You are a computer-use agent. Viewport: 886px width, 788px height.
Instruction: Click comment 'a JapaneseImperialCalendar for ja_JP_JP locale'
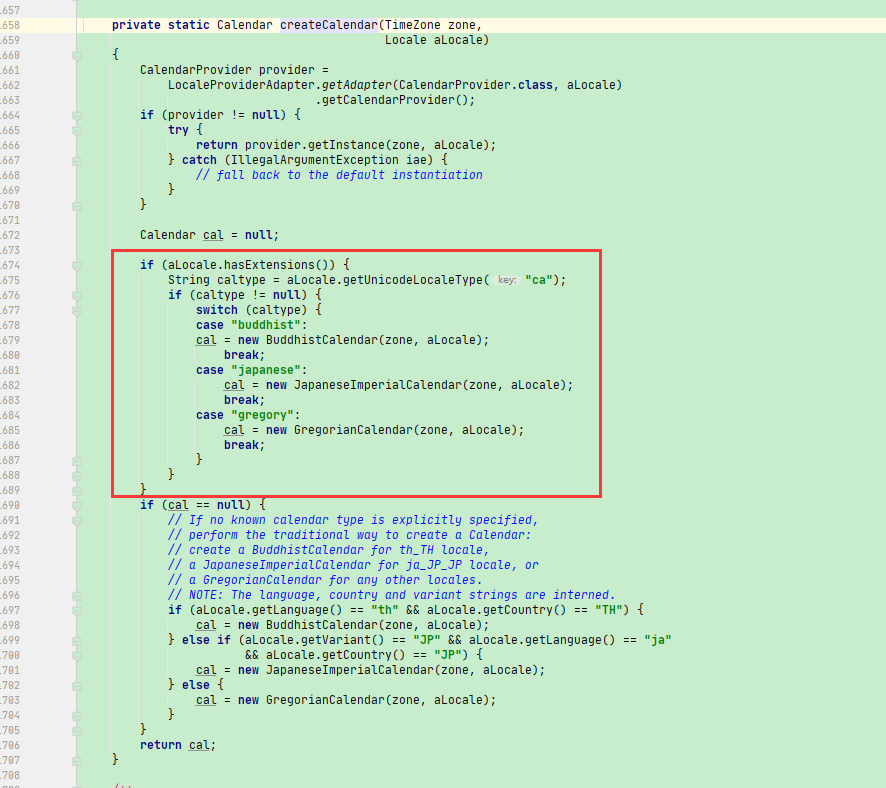[350, 565]
